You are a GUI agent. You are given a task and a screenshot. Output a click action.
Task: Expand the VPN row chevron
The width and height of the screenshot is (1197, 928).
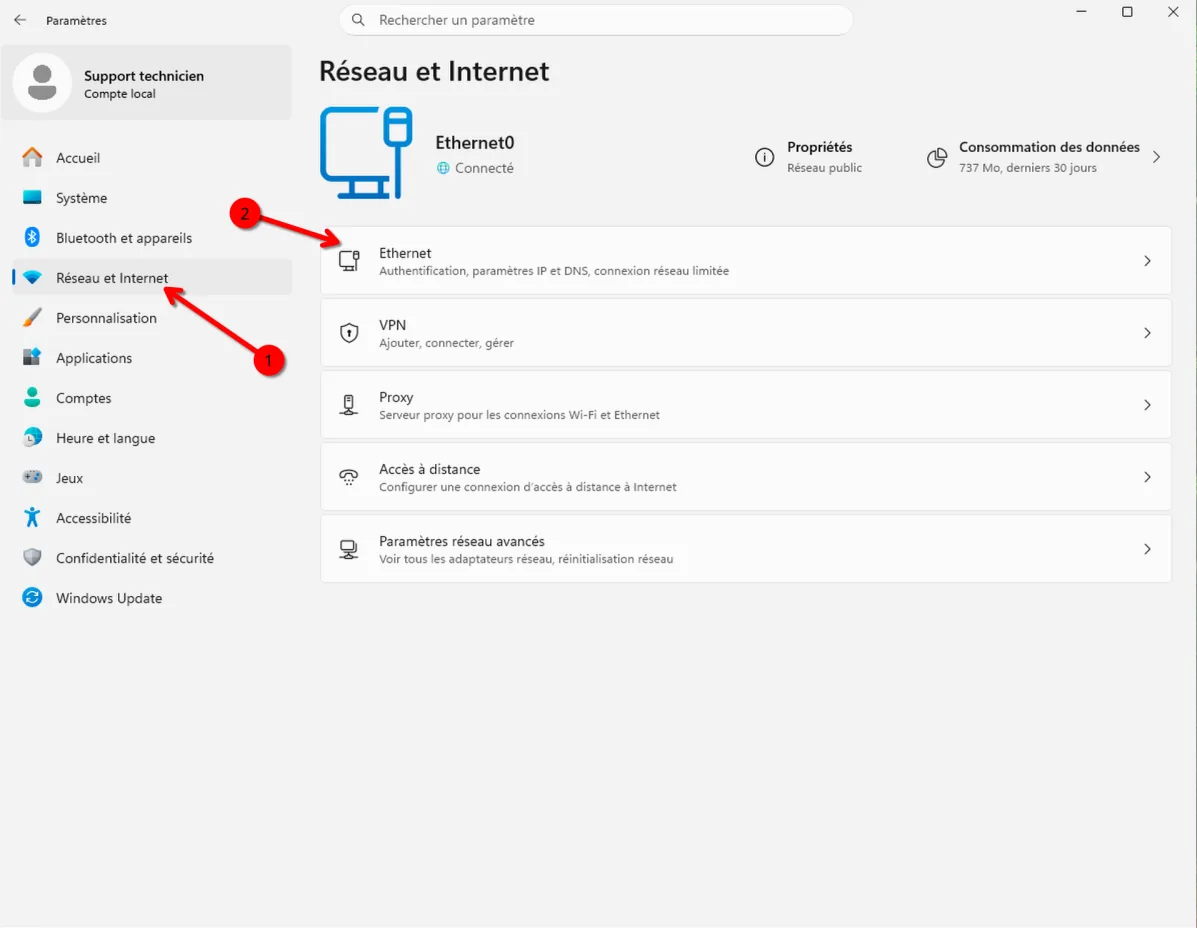pos(1147,333)
